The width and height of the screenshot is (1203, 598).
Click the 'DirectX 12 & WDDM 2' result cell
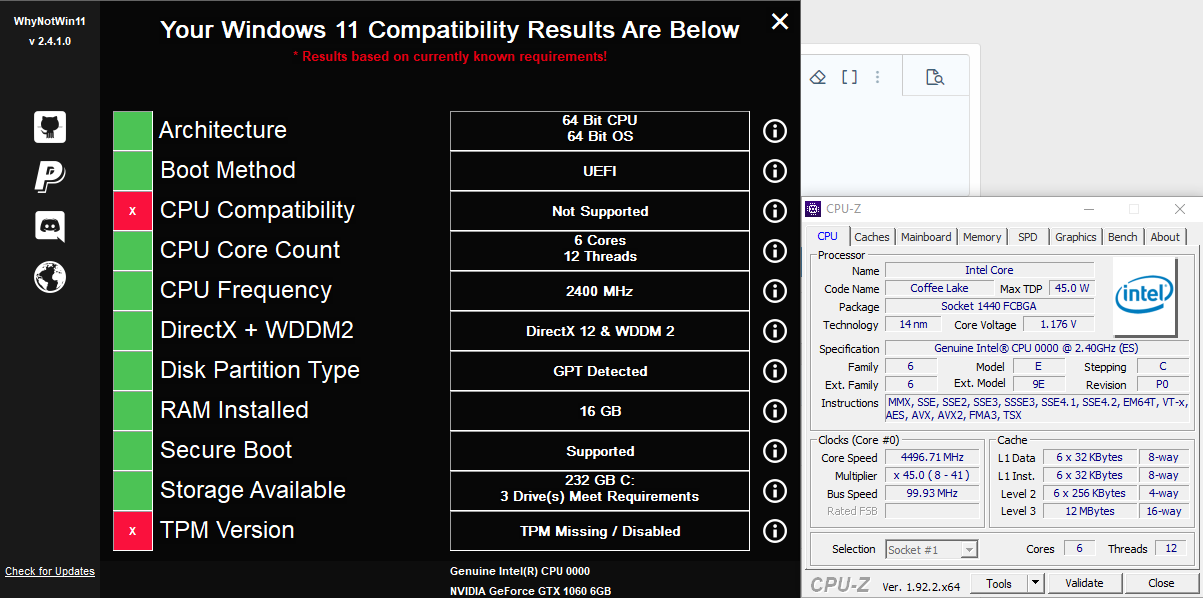point(600,331)
